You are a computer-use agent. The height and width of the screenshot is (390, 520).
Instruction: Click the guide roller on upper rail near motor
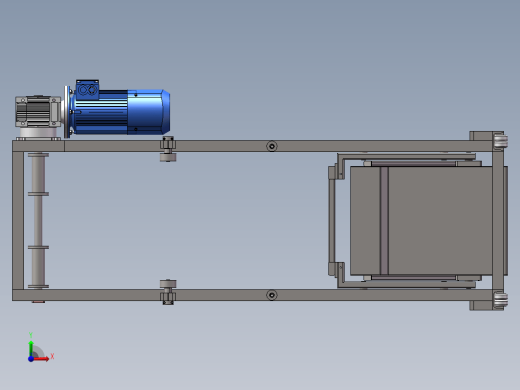(168, 149)
